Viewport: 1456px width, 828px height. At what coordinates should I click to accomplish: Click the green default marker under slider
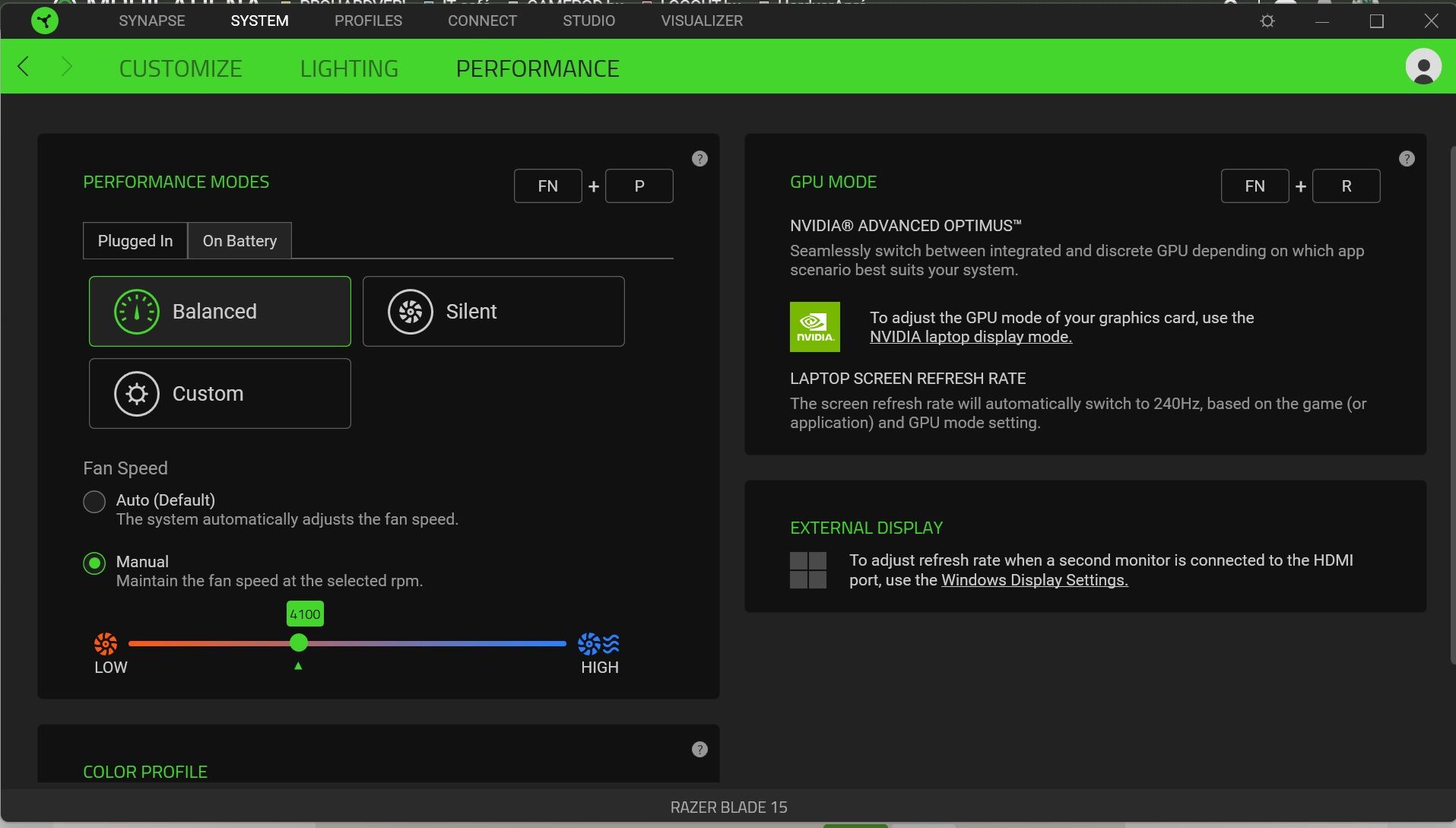click(298, 666)
